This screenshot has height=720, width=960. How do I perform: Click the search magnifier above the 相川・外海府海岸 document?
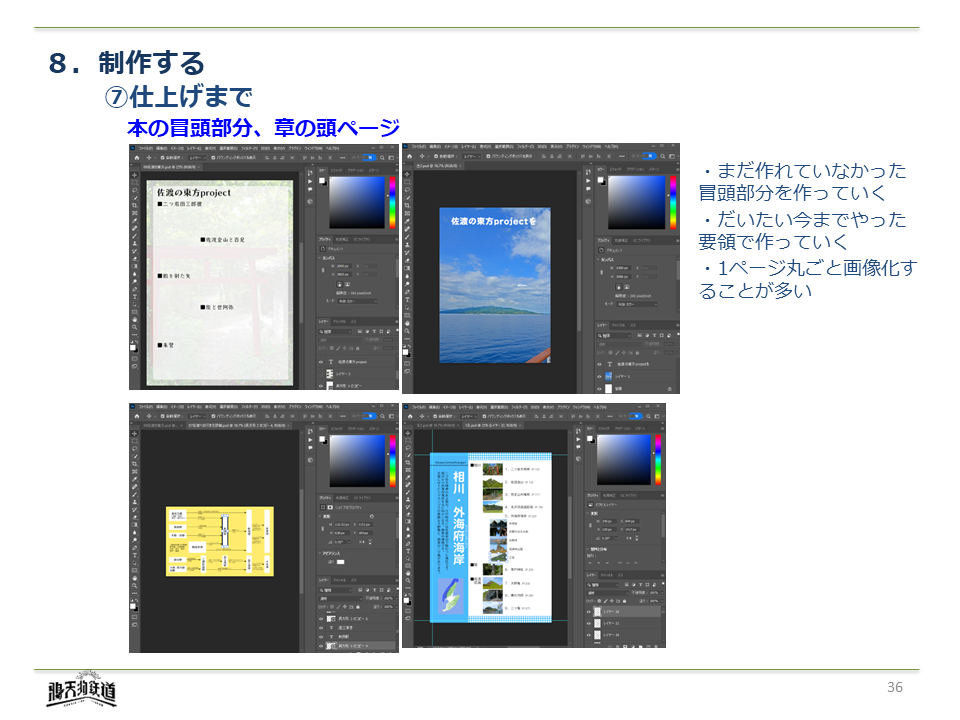pyautogui.click(x=649, y=417)
